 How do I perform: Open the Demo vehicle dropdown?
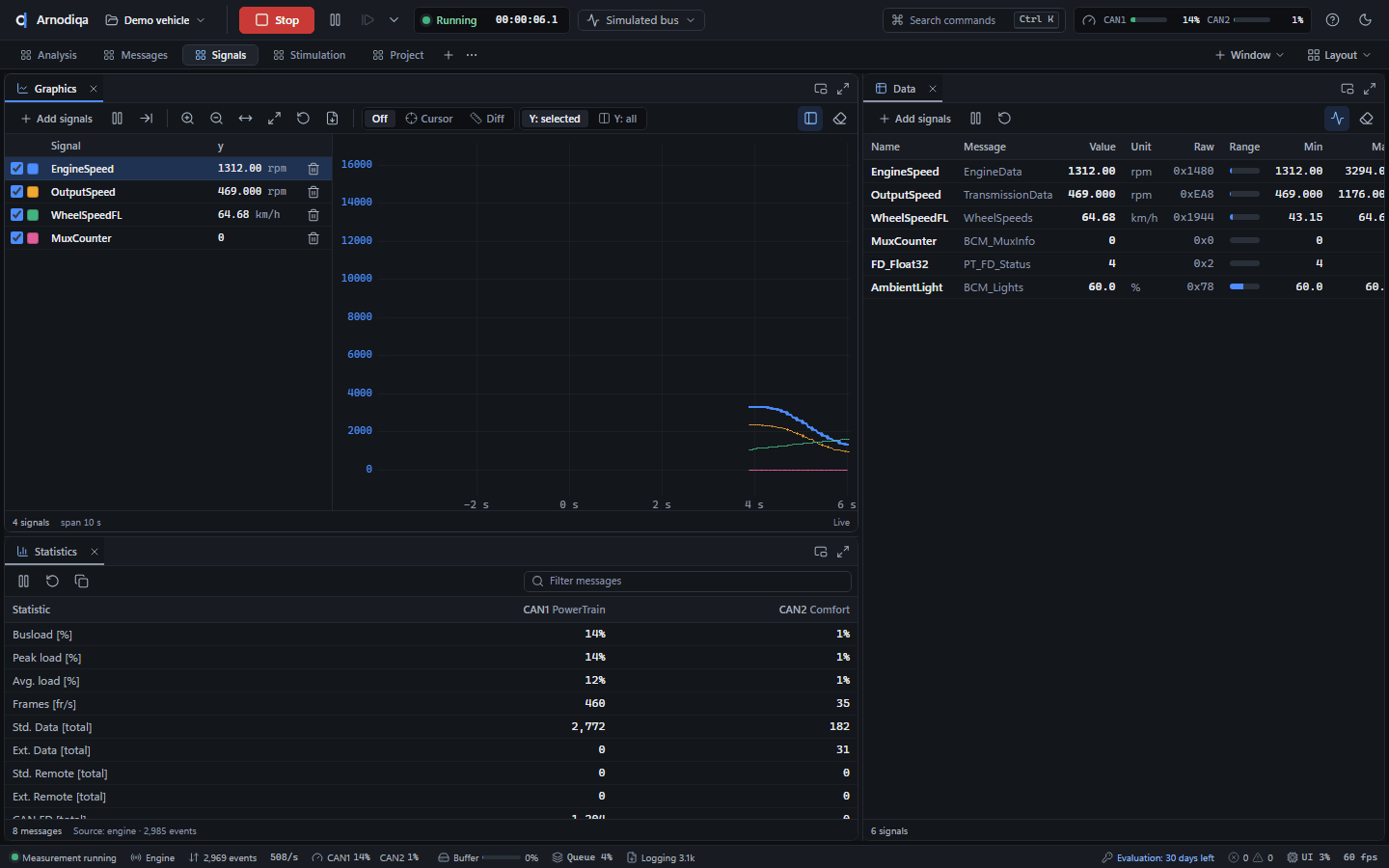[x=155, y=20]
